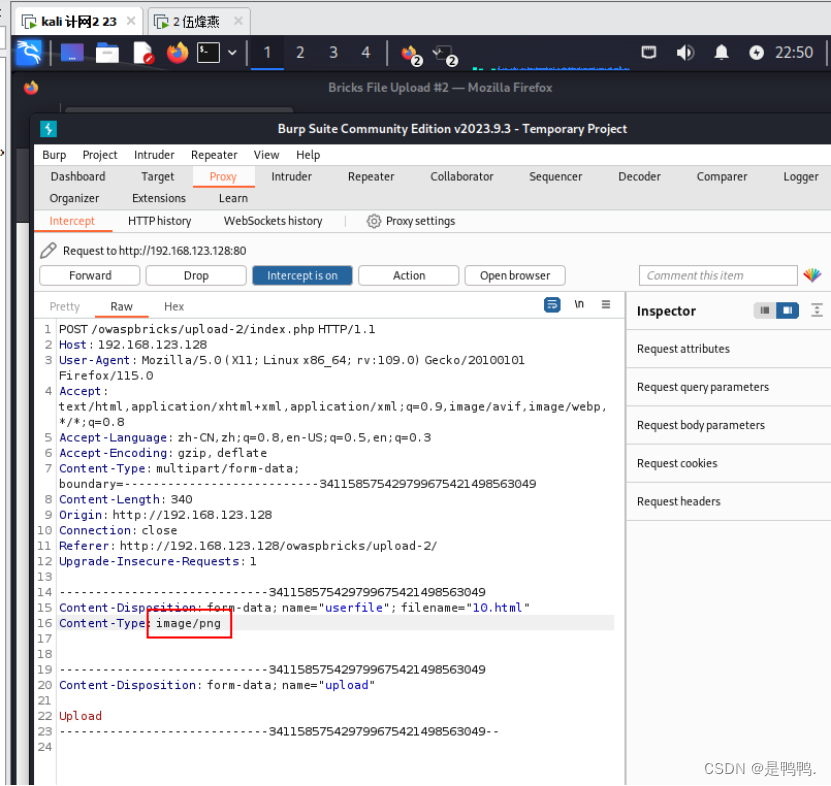Open the network display tray icon
831x786 pixels.
coord(649,52)
